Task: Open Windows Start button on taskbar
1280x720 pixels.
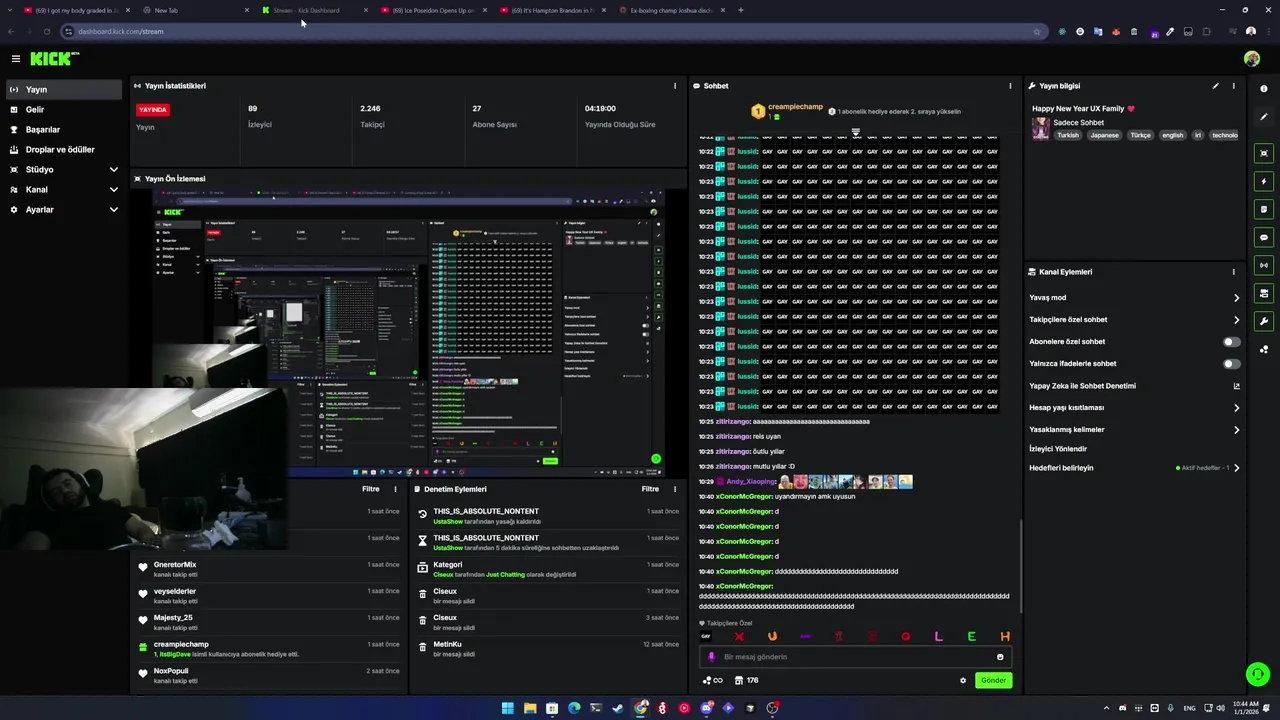Action: tap(508, 708)
